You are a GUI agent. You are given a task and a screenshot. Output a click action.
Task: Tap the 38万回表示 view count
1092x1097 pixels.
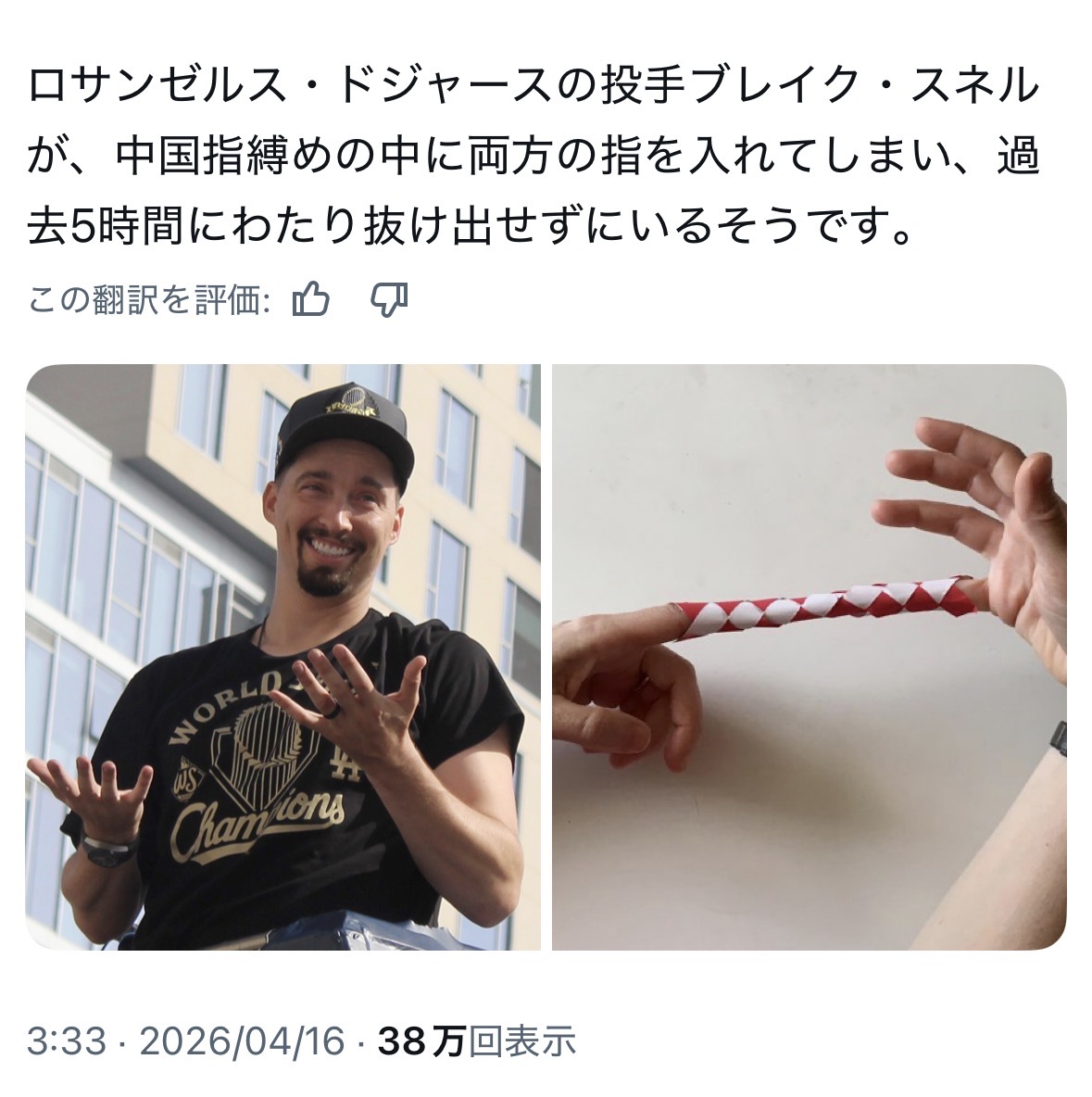477,1041
